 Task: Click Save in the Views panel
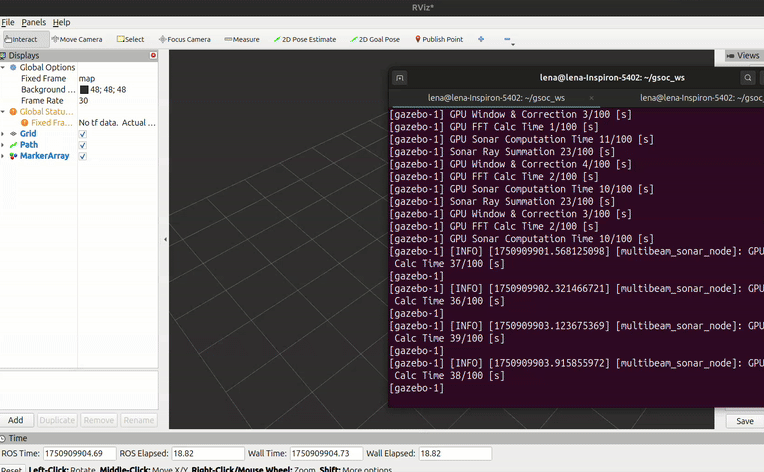745,421
